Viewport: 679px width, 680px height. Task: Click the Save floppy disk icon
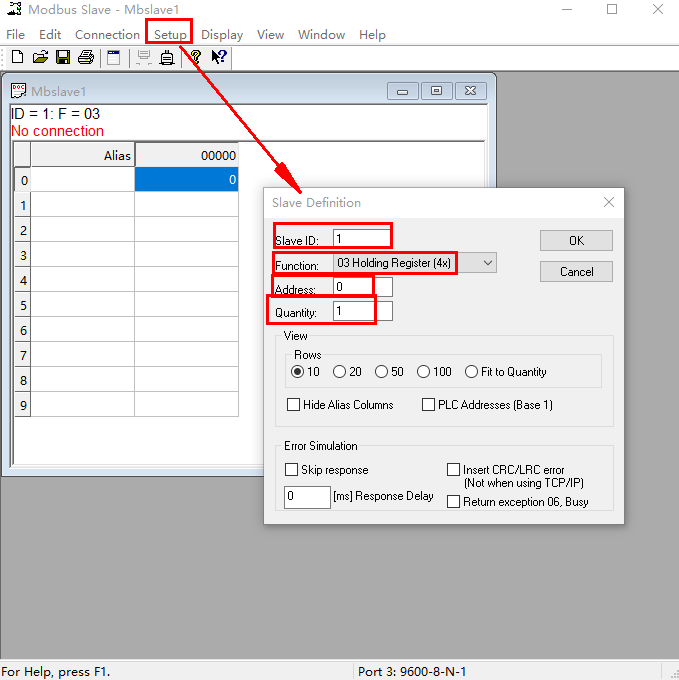63,58
